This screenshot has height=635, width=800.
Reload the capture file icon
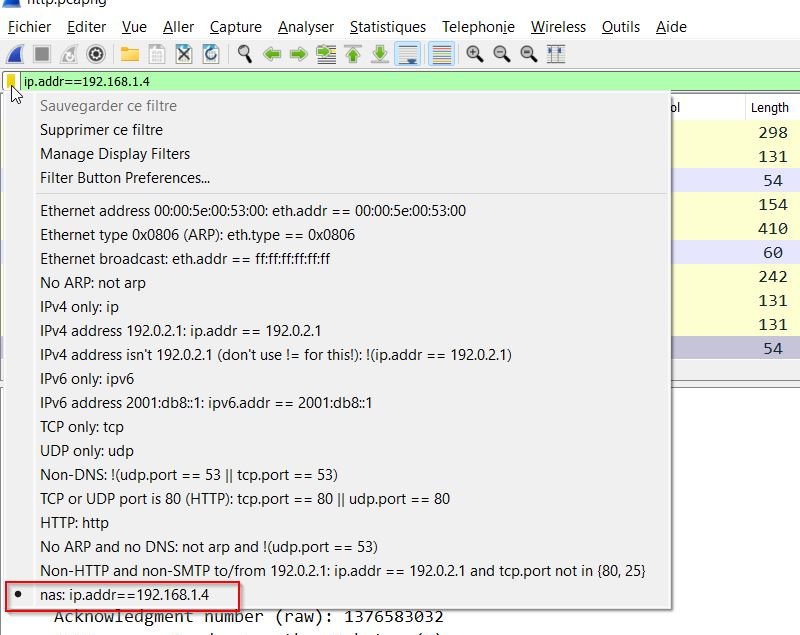211,54
